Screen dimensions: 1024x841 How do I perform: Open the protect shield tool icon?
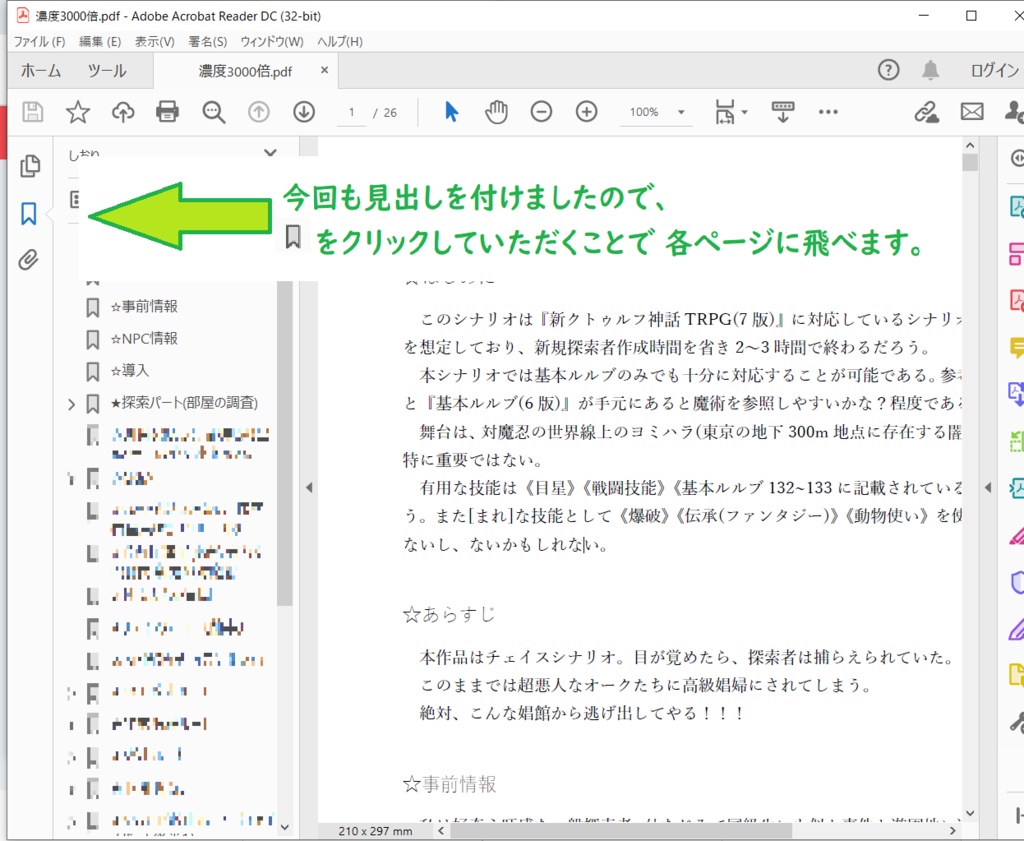pos(1017,582)
